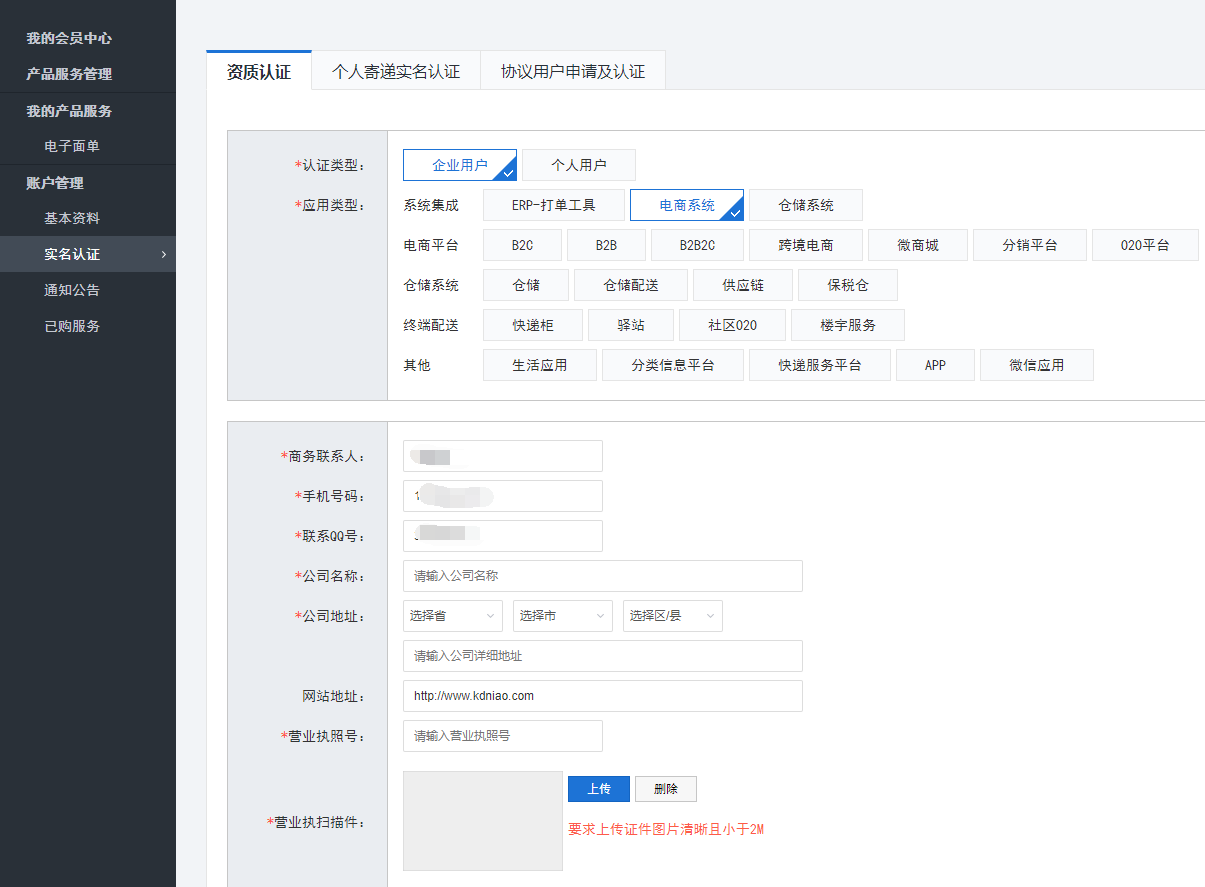Click the 上传 upload button
The width and height of the screenshot is (1205, 887).
click(598, 789)
